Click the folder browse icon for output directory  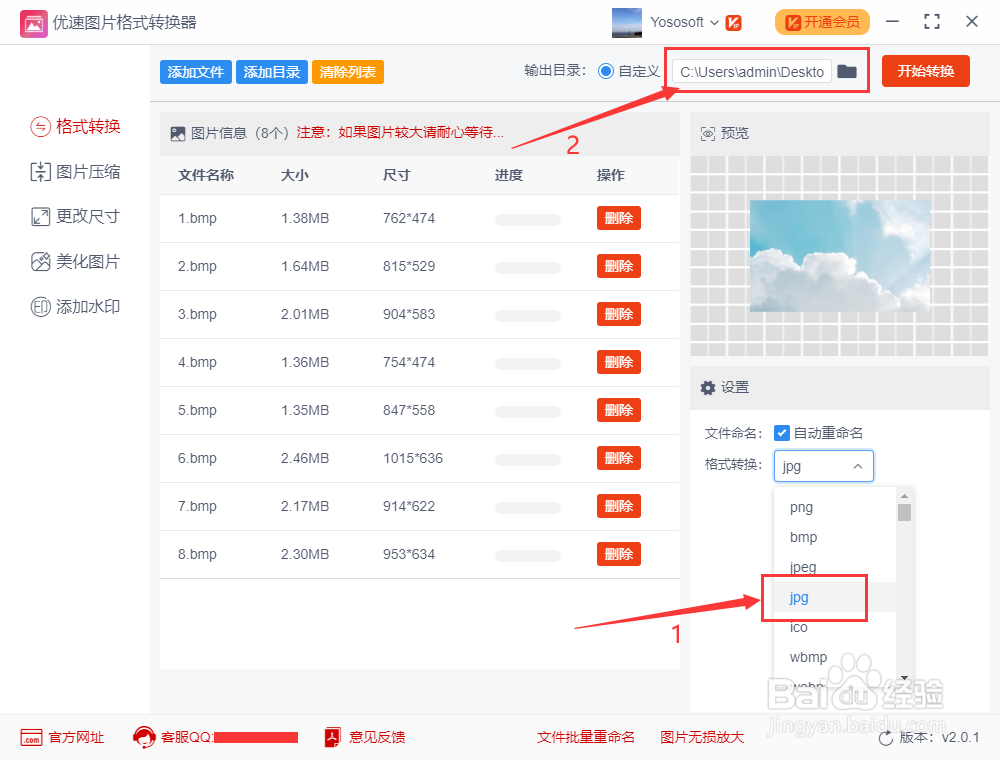(846, 71)
